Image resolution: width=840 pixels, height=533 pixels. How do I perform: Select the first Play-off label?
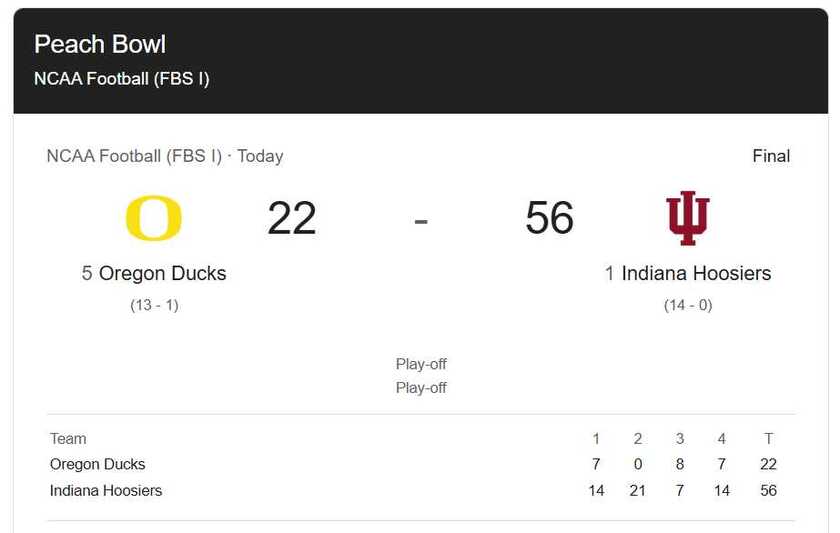pos(421,364)
